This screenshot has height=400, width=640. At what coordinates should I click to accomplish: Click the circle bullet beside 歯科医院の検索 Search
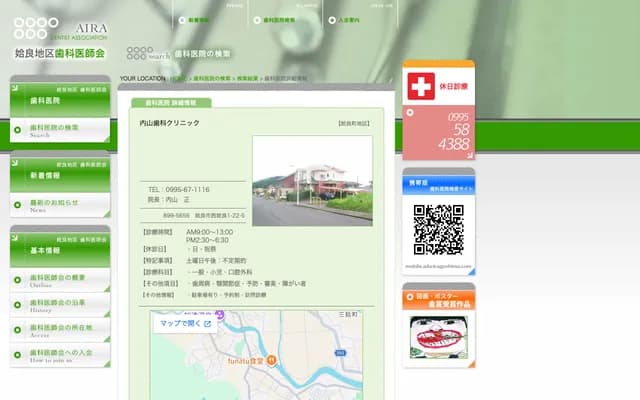coord(18,130)
